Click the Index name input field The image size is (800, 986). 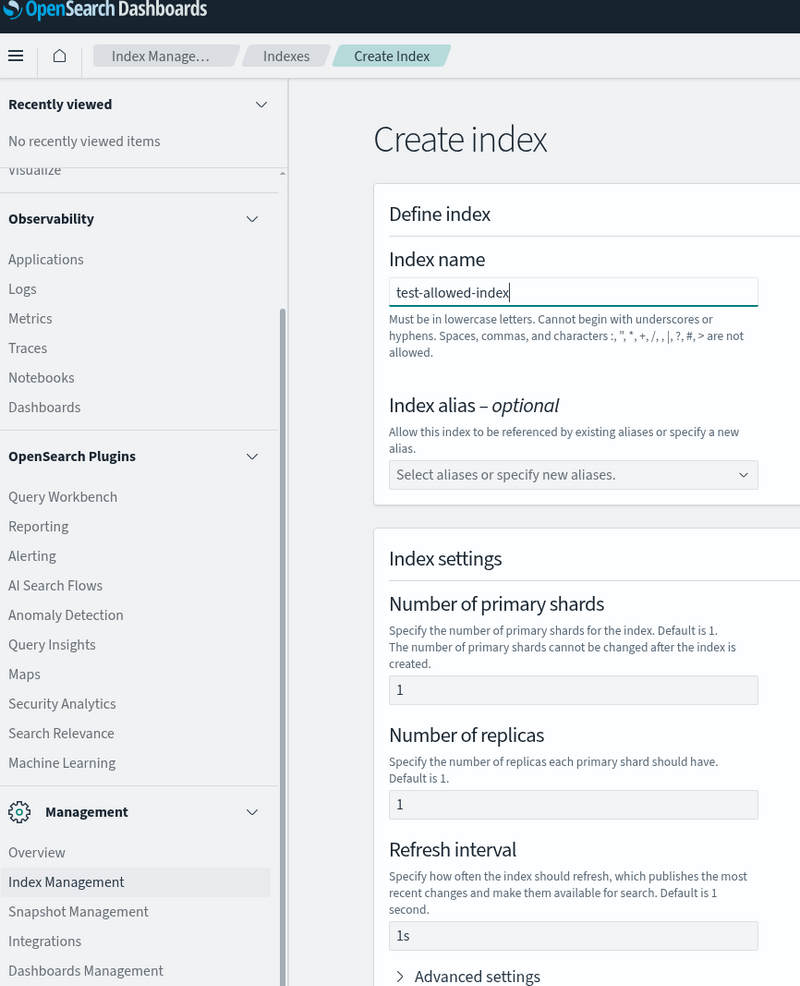(x=573, y=292)
